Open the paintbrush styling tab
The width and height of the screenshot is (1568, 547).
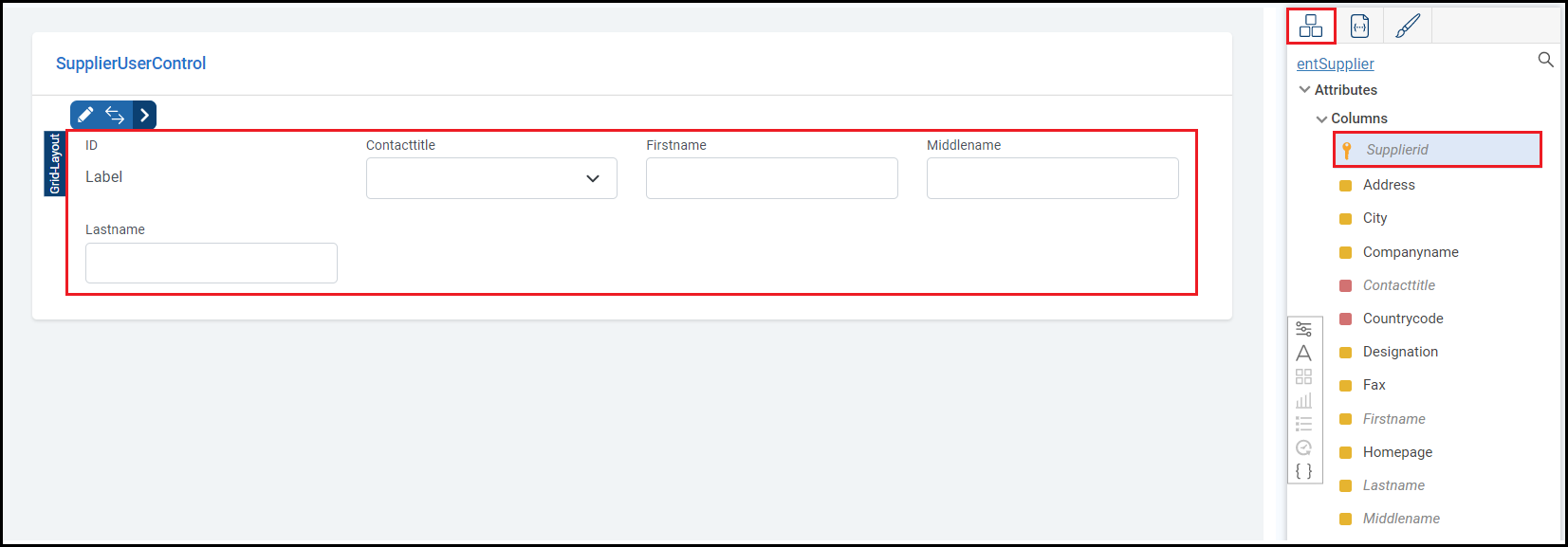coord(1408,26)
